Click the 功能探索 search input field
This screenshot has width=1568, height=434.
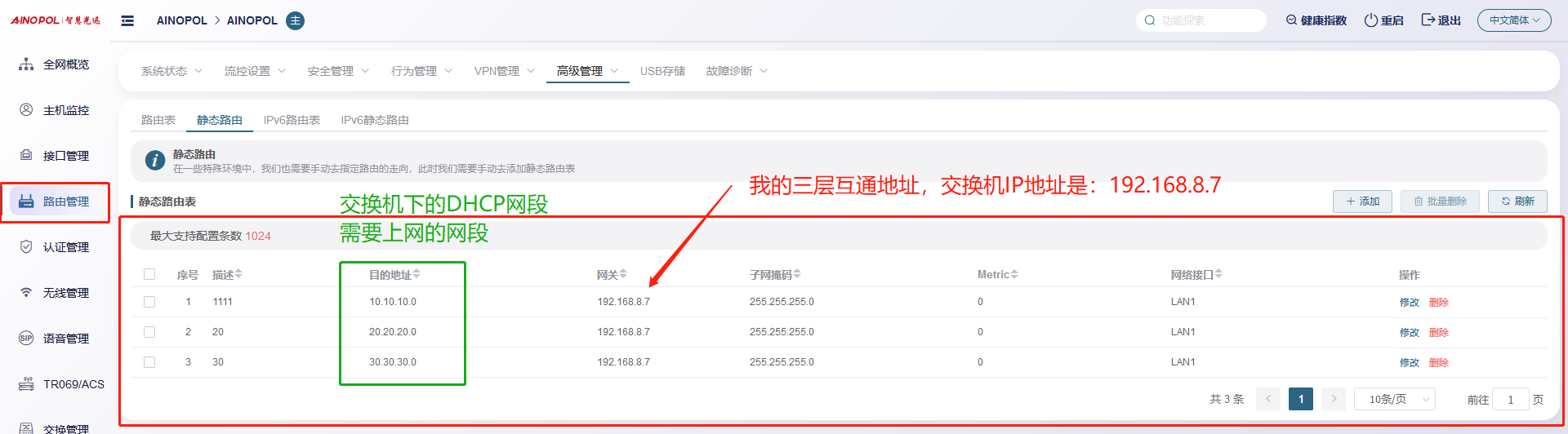[x=1209, y=20]
